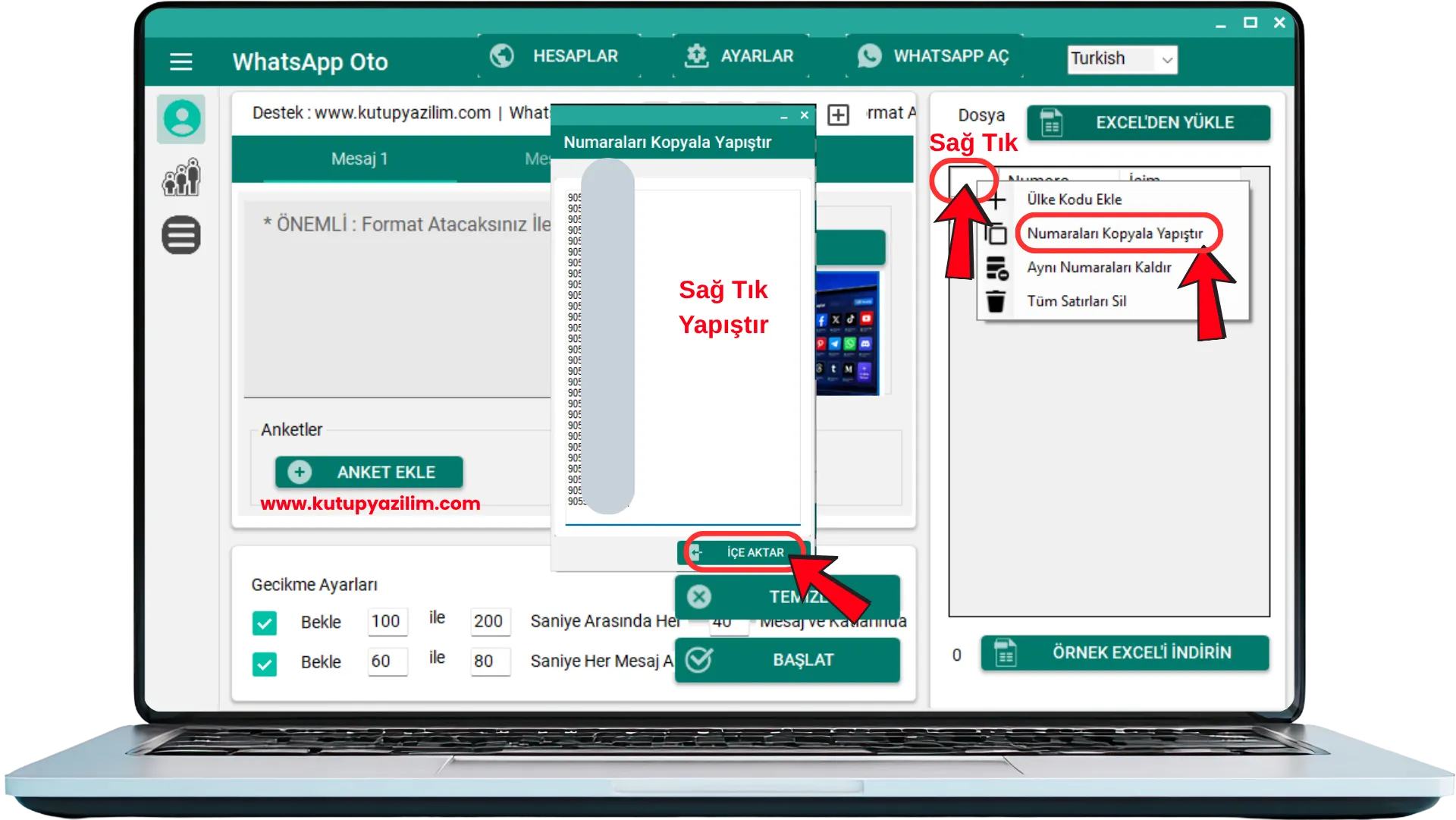
Task: Open the Turkish language dropdown
Action: 1122,59
